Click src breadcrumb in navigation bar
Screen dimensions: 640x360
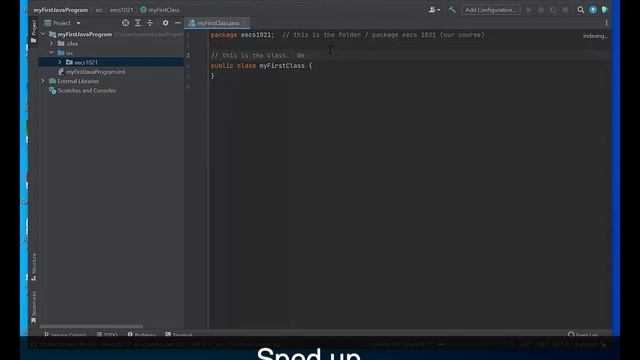tap(99, 10)
